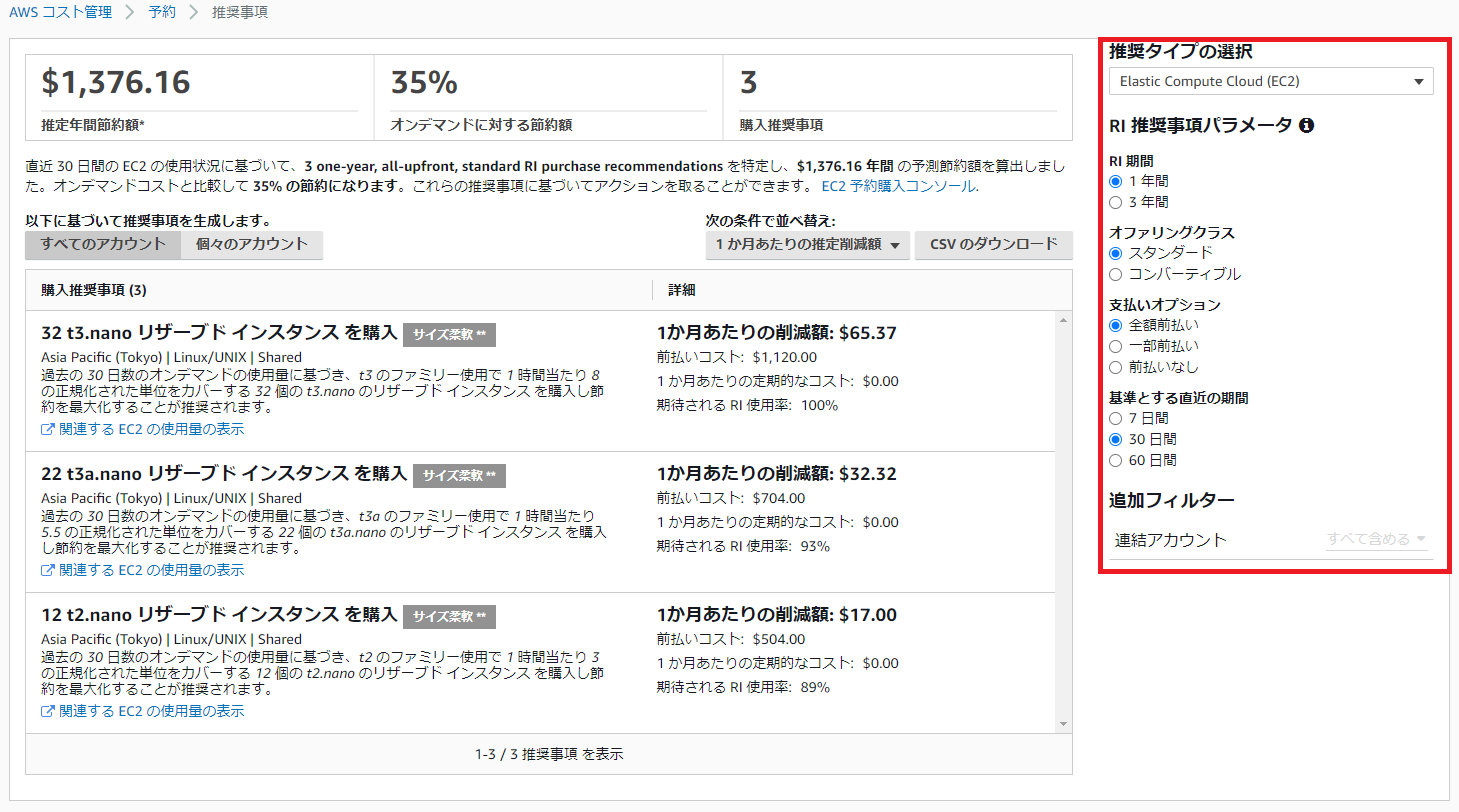The width and height of the screenshot is (1459, 812).
Task: Set lookback period to 7 日間
Action: pos(1116,418)
